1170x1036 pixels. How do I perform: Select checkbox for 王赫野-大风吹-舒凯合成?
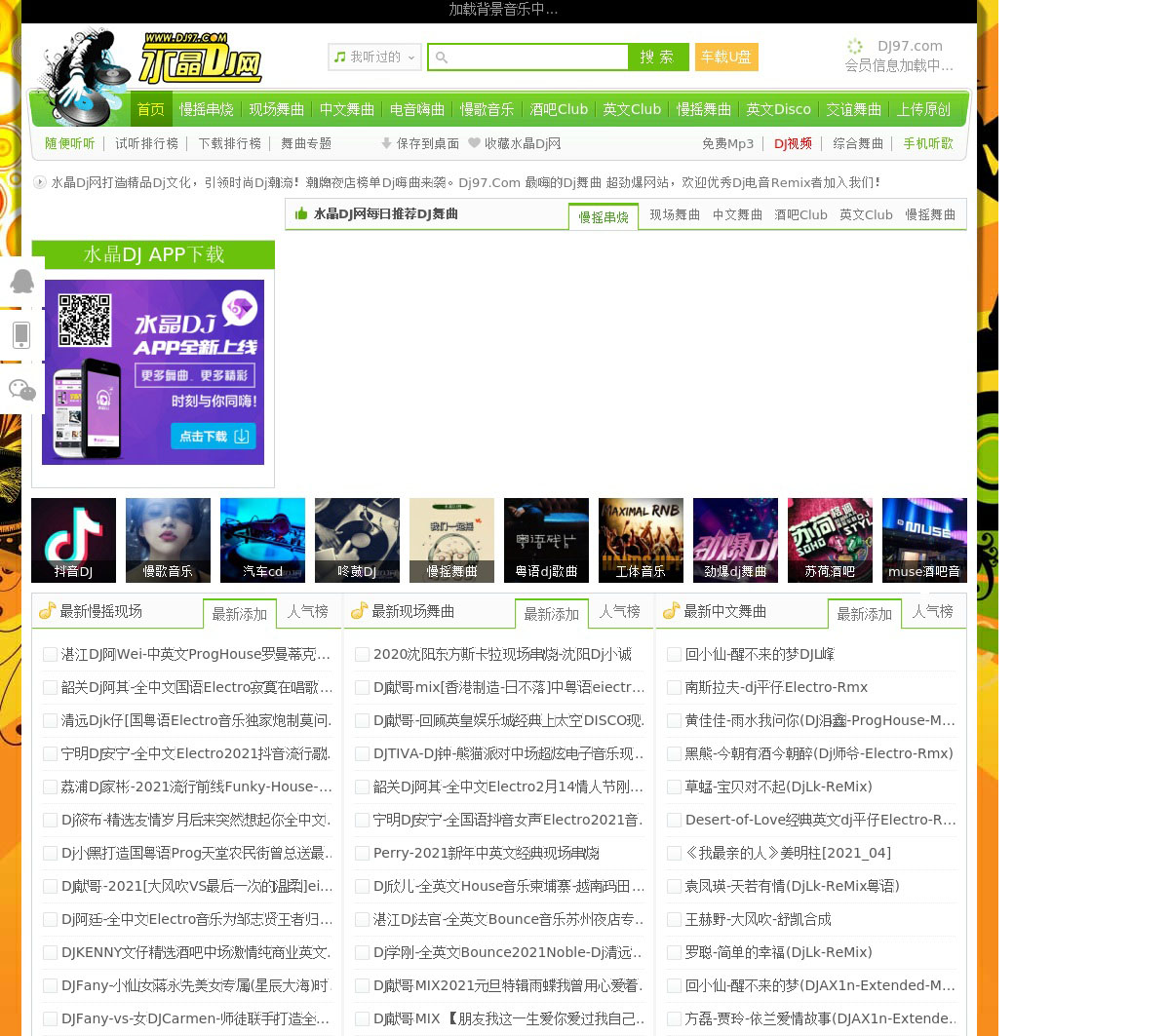[674, 920]
